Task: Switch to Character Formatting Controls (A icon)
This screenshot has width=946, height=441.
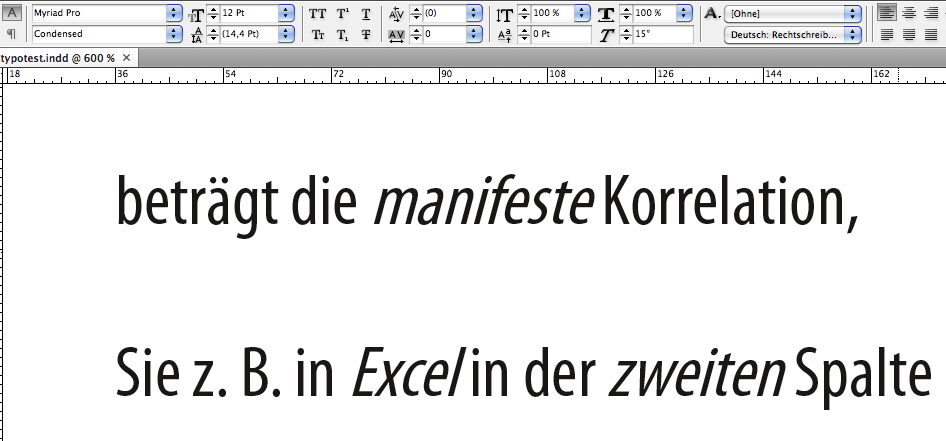Action: (14, 13)
